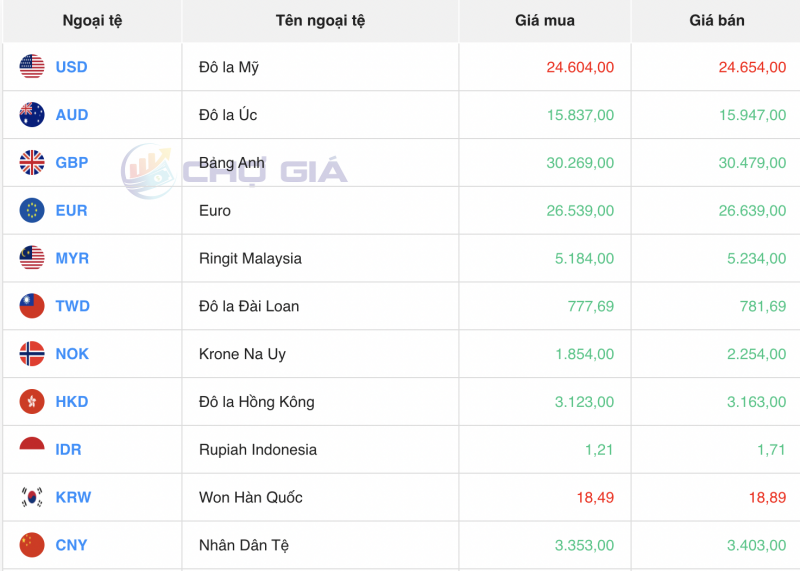The width and height of the screenshot is (800, 571).
Task: Open the GBP currency link
Action: [72, 162]
